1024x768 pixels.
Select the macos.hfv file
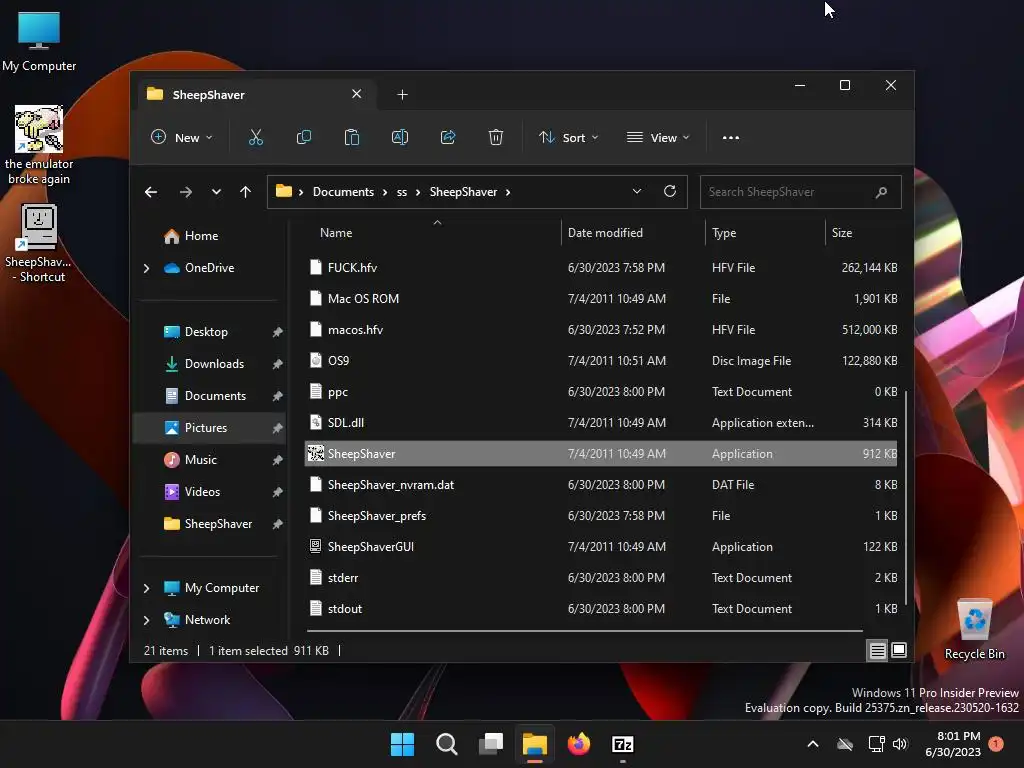(x=601, y=330)
